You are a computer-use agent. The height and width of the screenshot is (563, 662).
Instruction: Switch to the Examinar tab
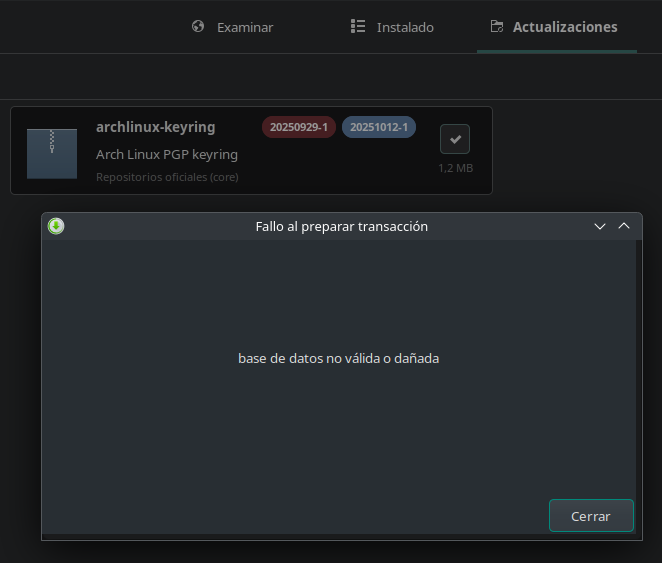coord(244,27)
